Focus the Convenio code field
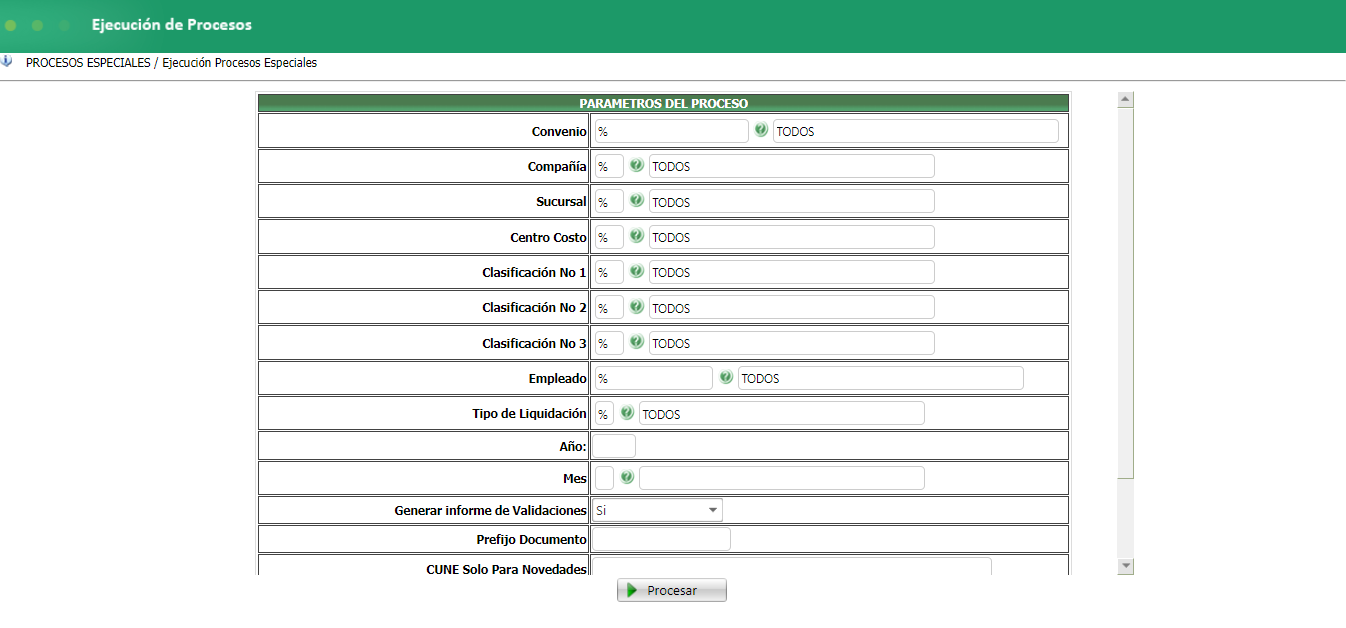 coord(671,131)
